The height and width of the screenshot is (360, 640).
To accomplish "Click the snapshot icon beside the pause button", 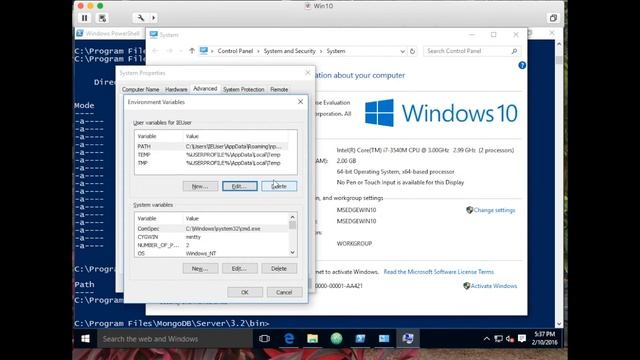I will 102,18.
